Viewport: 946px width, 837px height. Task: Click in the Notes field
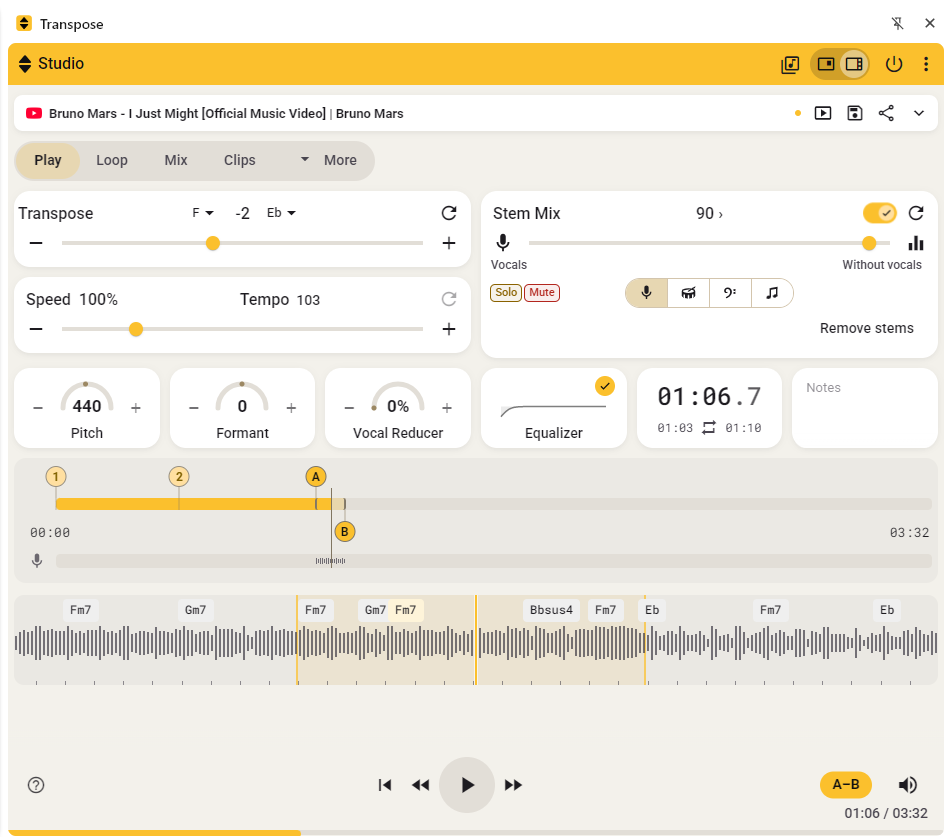pyautogui.click(x=865, y=409)
